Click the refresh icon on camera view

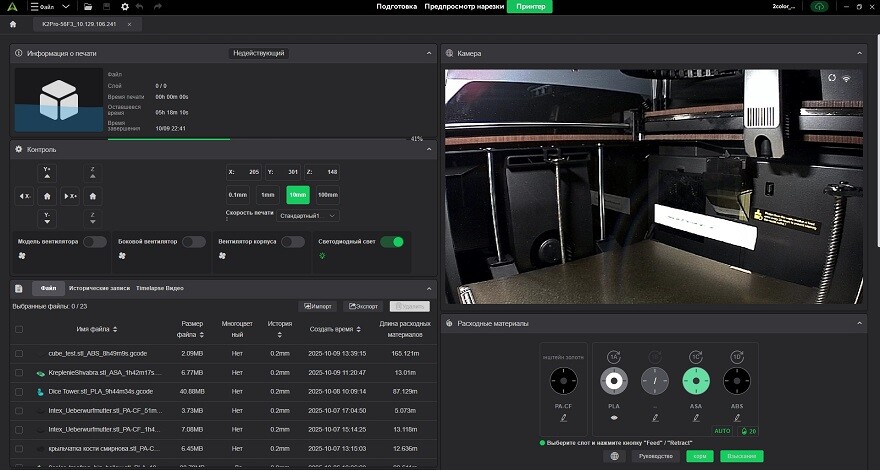(832, 77)
